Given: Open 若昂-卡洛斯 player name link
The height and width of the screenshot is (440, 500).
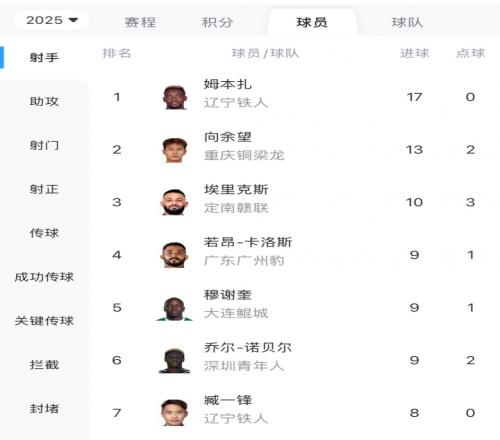Looking at the screenshot, I should pos(248,242).
